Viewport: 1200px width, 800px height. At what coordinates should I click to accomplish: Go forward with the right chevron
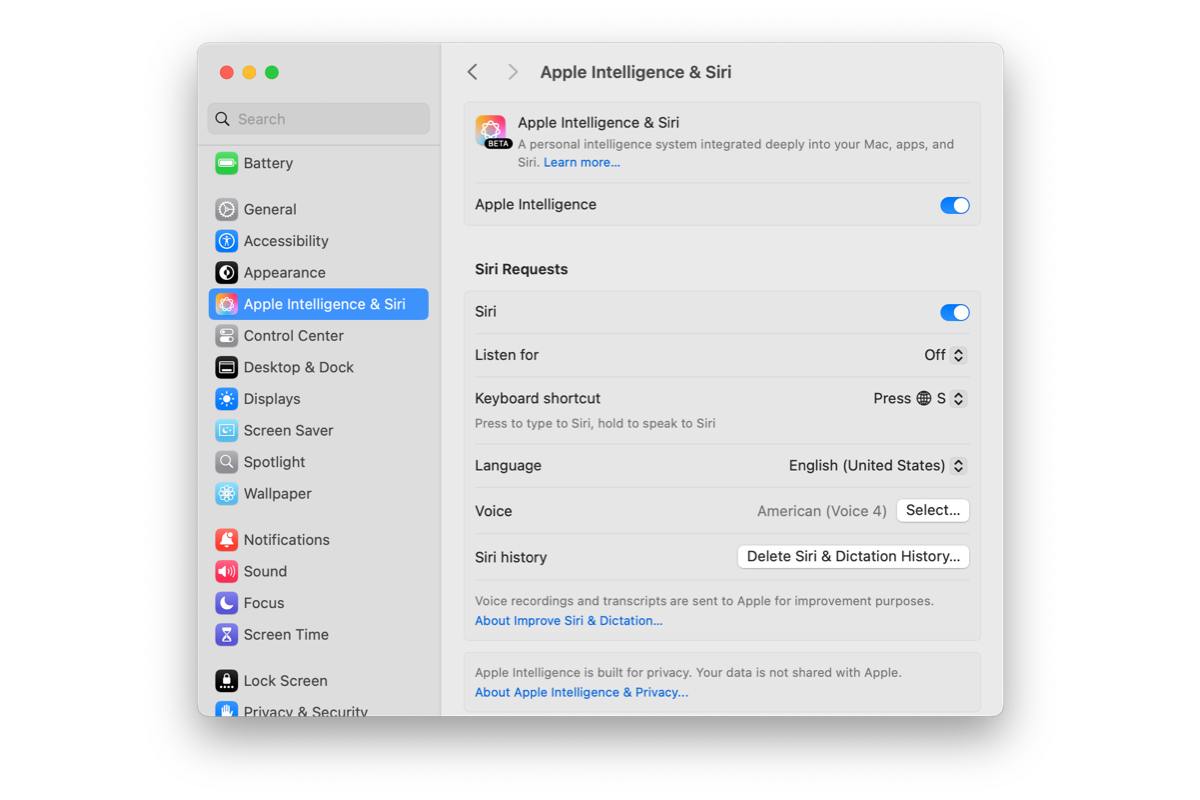(x=512, y=72)
